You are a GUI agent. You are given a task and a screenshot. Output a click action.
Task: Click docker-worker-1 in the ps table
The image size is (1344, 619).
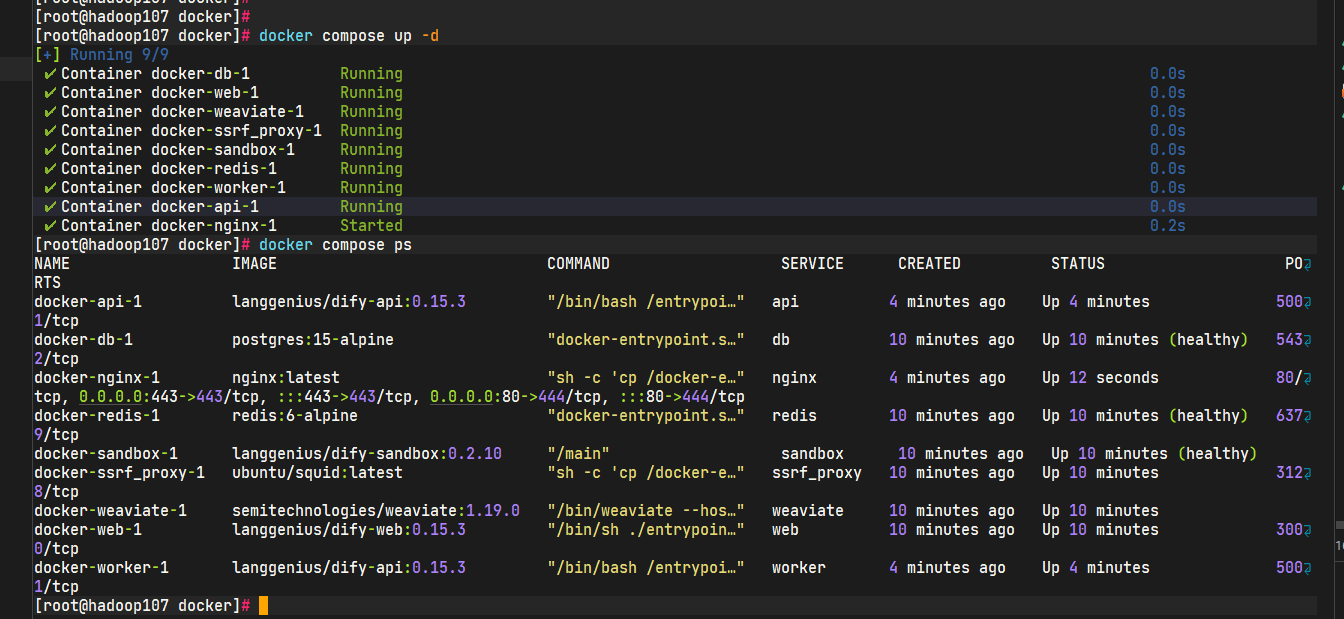(101, 568)
